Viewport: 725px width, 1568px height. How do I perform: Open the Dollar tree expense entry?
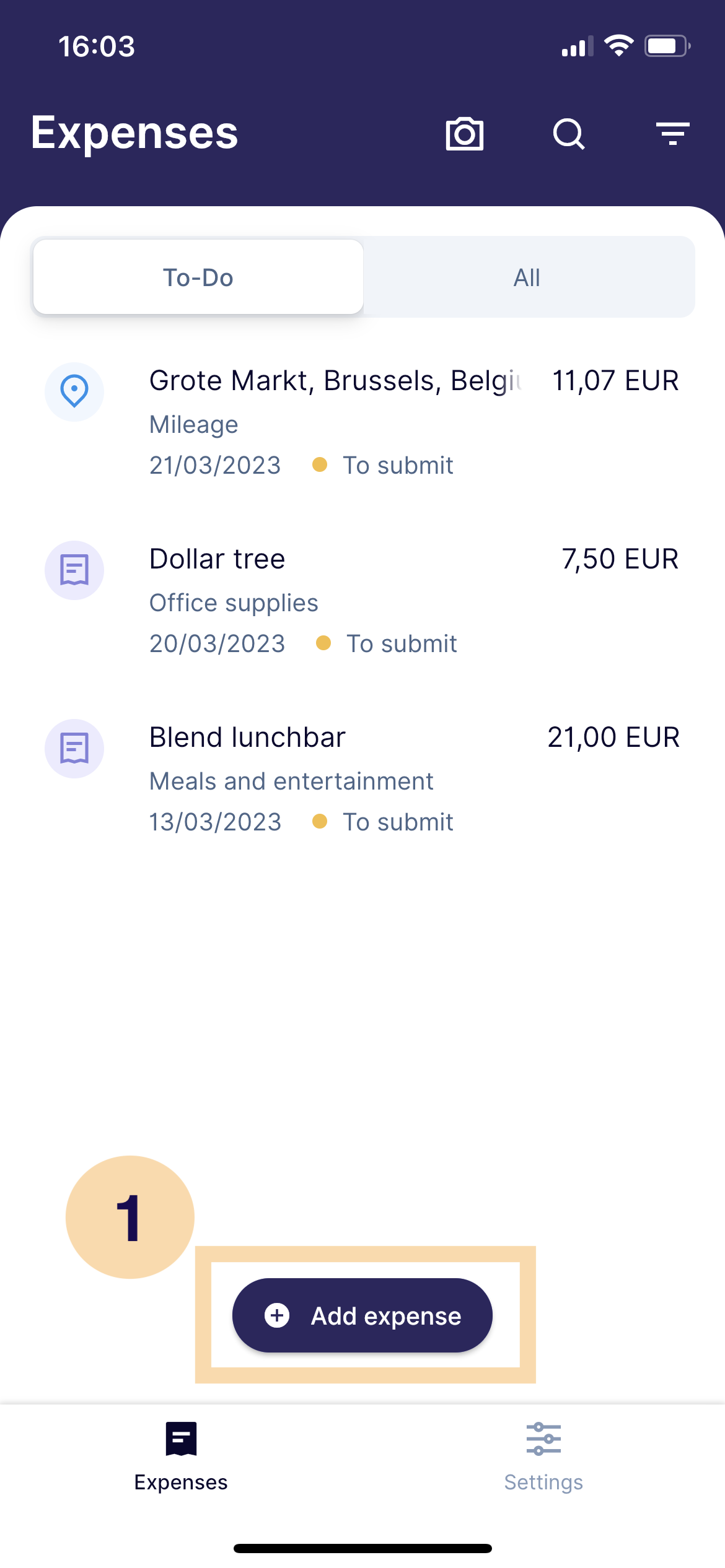218,559
